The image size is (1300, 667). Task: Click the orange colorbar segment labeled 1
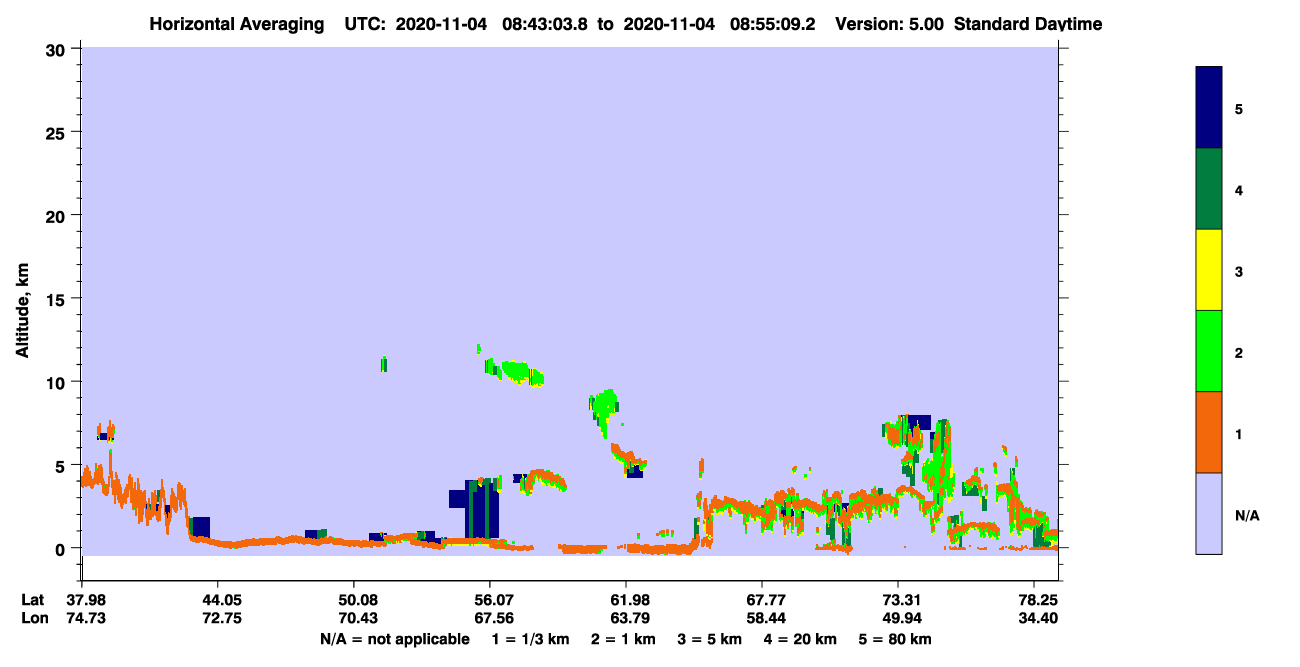click(1209, 432)
